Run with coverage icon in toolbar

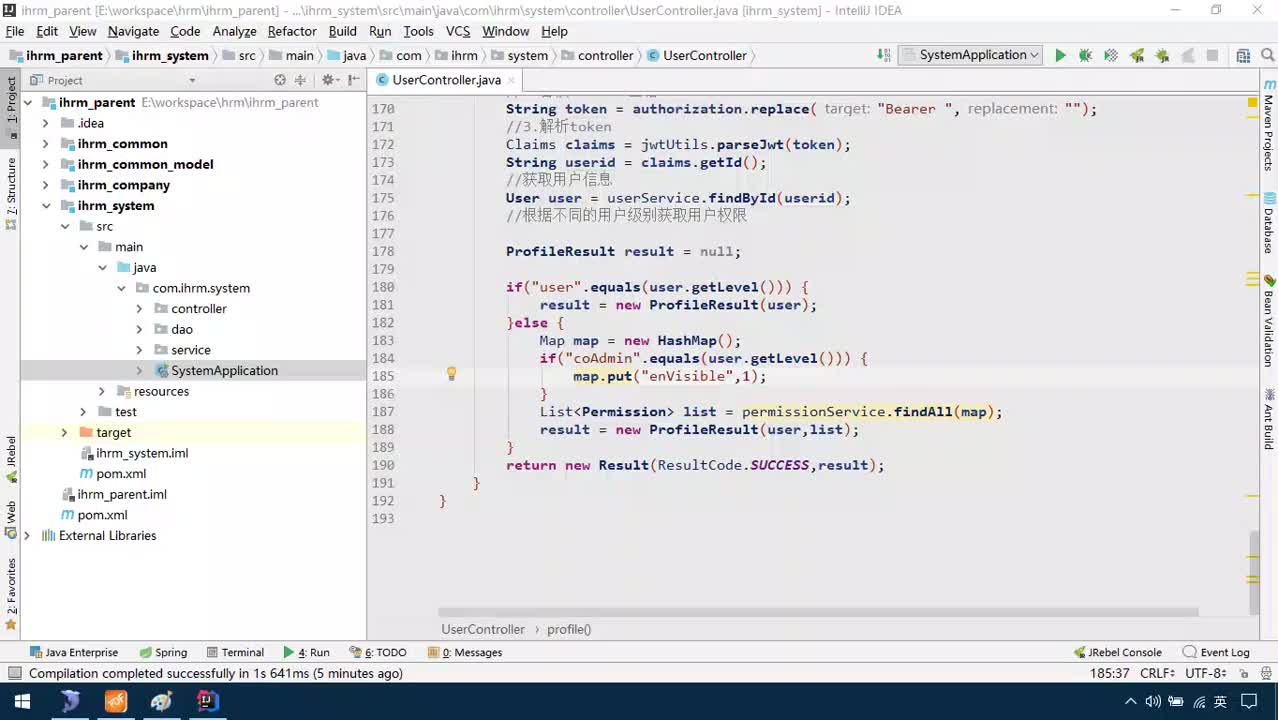(1111, 56)
